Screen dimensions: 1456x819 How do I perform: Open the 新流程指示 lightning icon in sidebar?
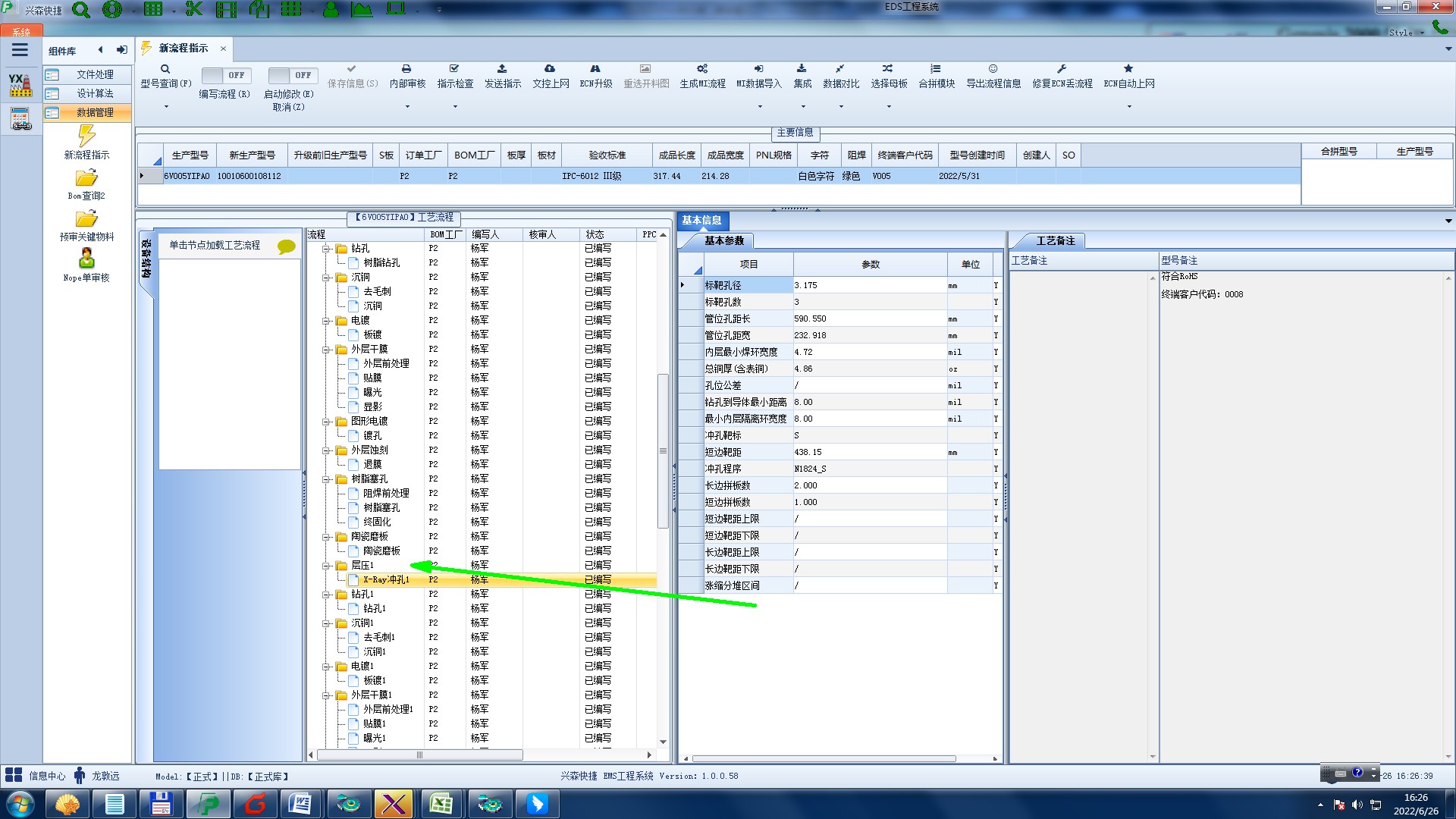pyautogui.click(x=86, y=136)
